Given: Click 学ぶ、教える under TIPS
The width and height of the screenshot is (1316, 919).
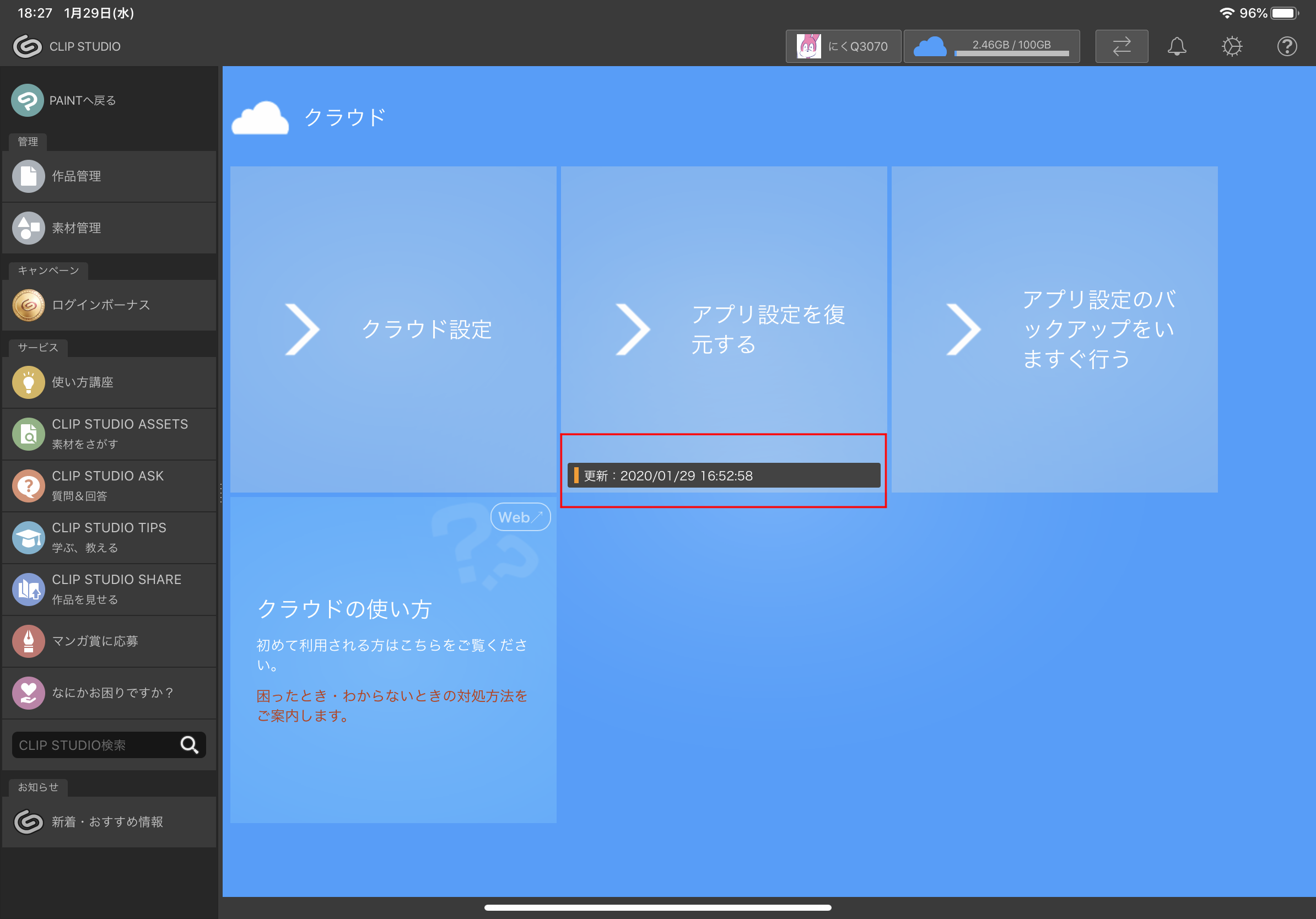Looking at the screenshot, I should [85, 548].
